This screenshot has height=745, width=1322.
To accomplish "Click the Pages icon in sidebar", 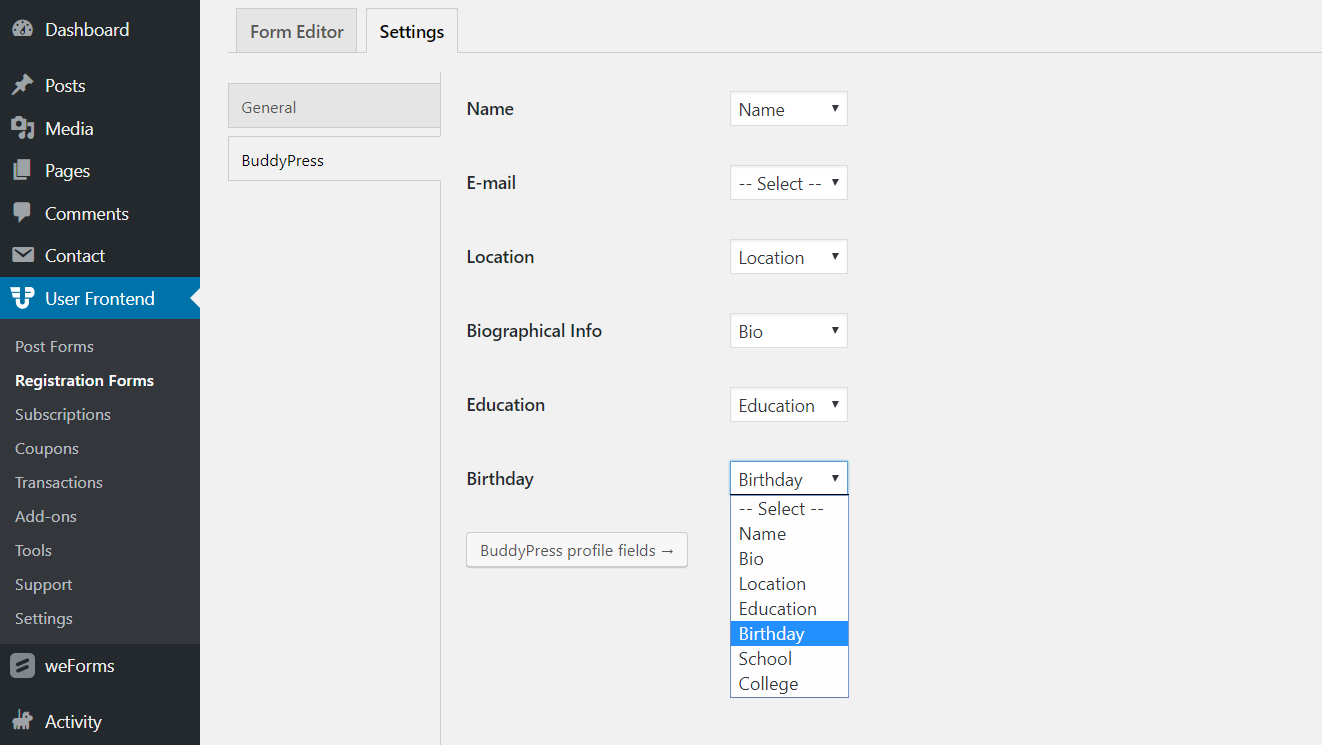I will tap(22, 171).
